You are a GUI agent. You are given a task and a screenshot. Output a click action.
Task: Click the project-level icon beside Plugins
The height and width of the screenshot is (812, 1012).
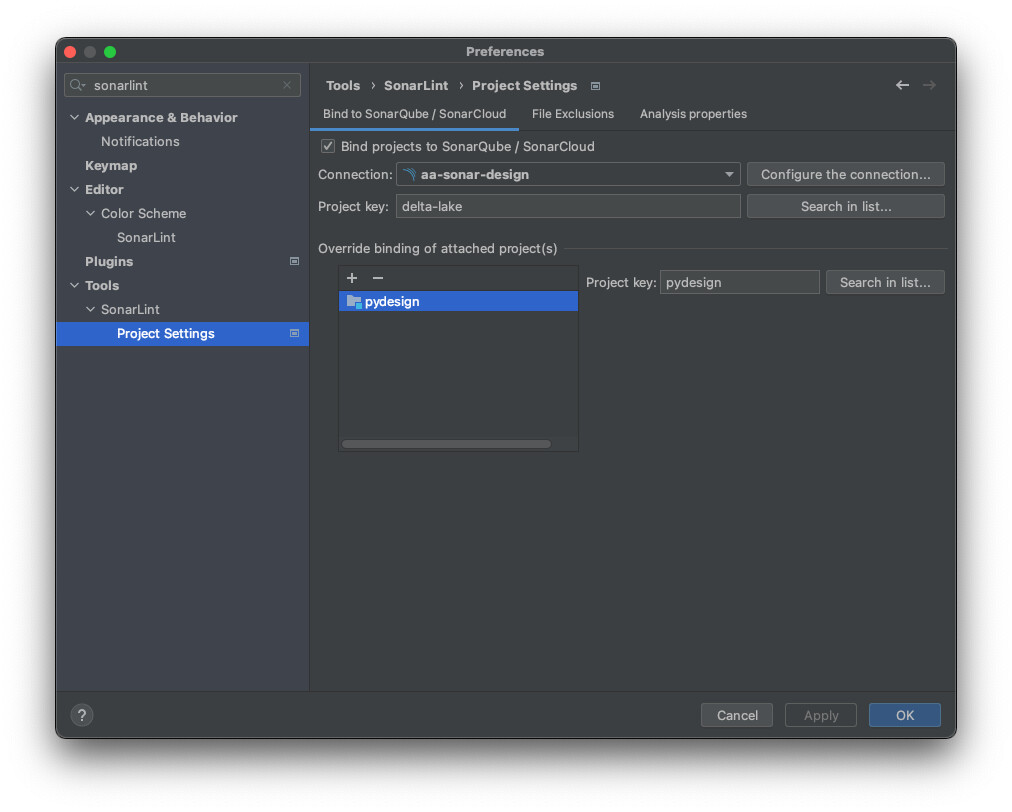click(294, 262)
